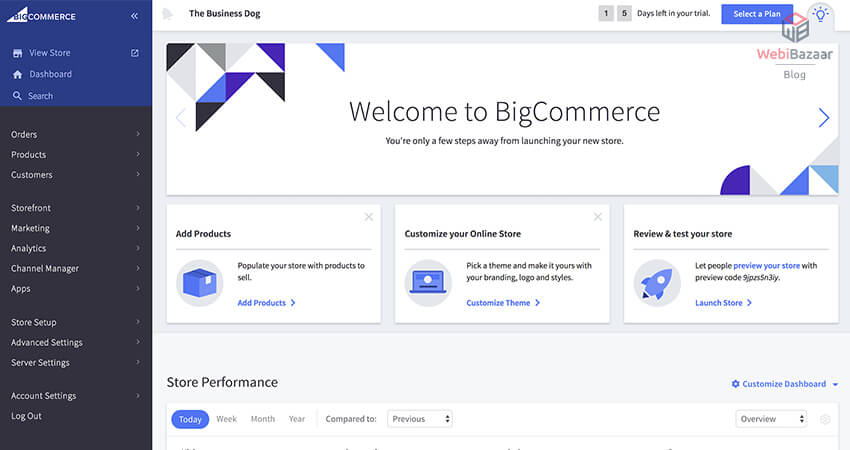Switch performance range to Month
This screenshot has height=450, width=850.
pyautogui.click(x=263, y=419)
